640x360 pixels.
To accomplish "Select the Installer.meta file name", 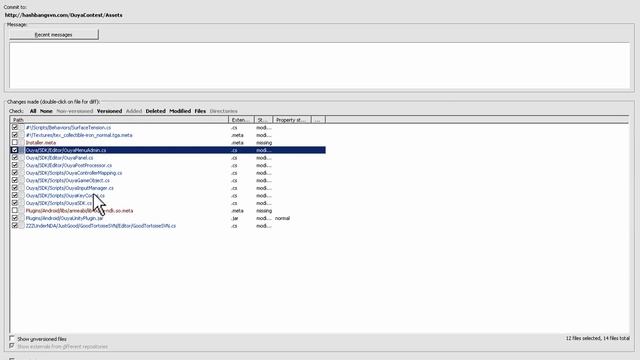I will tap(41, 143).
